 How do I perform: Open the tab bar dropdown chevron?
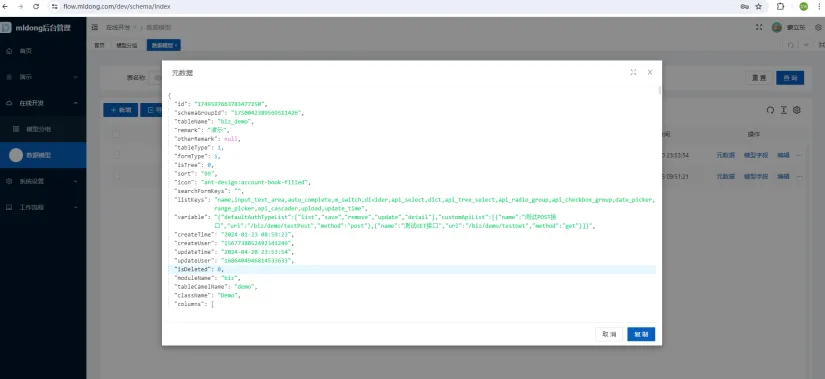pos(806,45)
